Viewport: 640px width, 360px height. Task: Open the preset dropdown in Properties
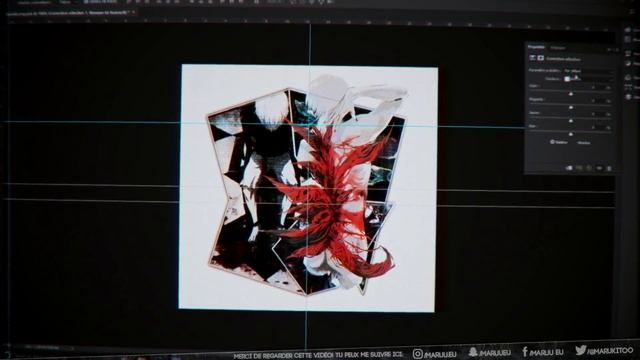588,71
